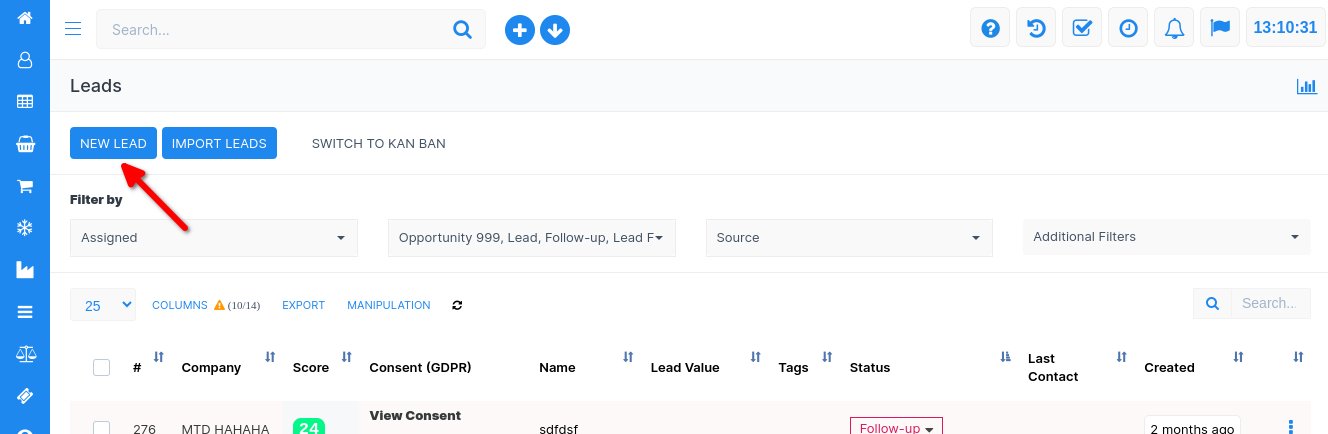The image size is (1328, 434).
Task: Click the help question mark icon
Action: click(990, 28)
